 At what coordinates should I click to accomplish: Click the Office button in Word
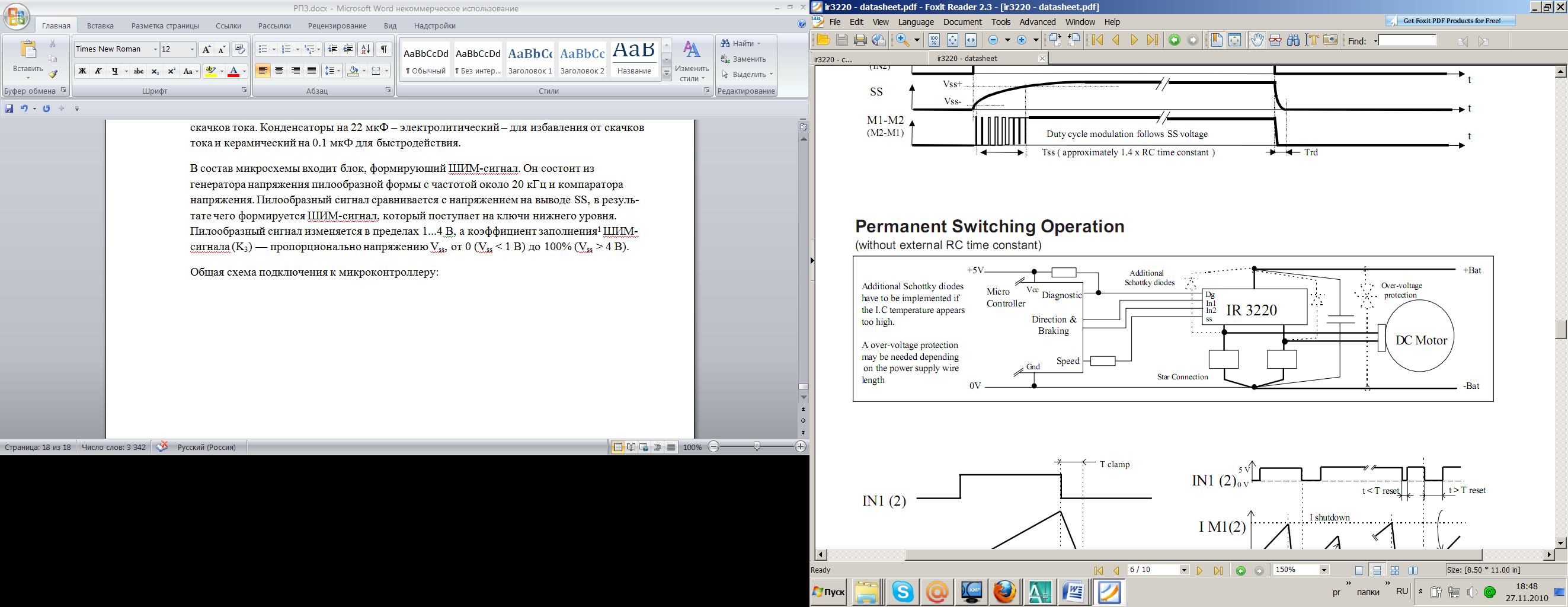pos(17,17)
